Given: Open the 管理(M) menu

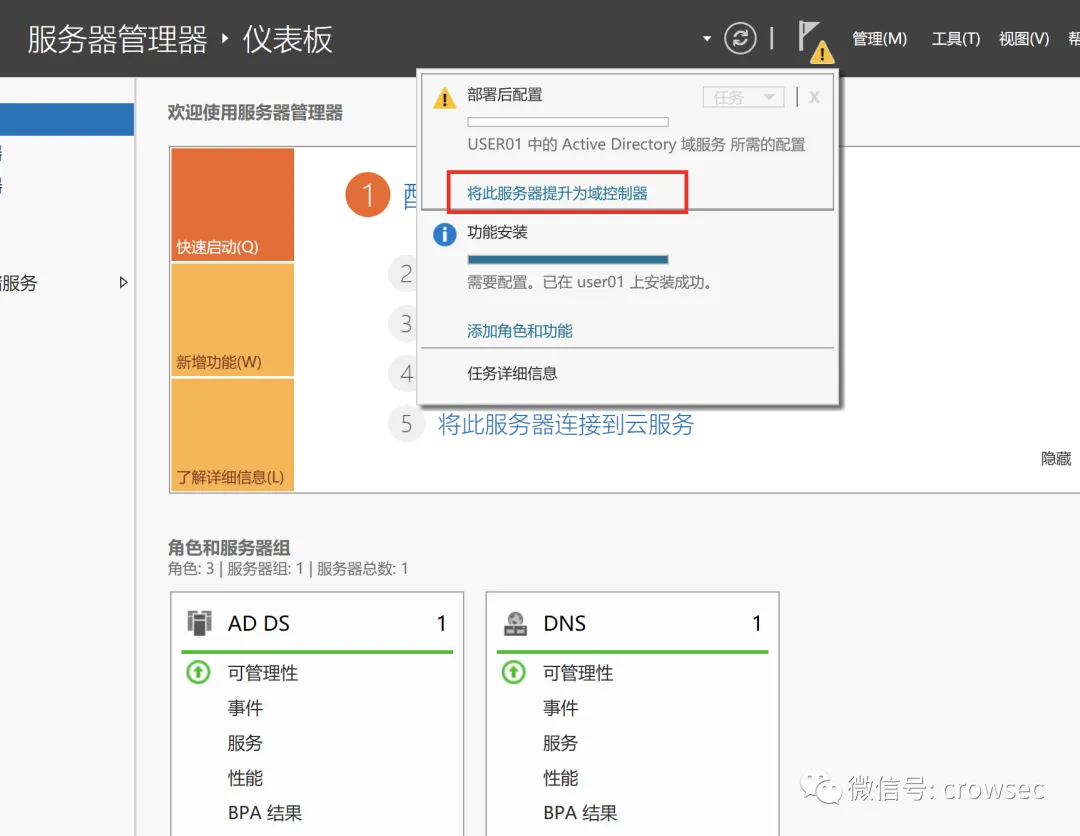Looking at the screenshot, I should click(x=879, y=39).
